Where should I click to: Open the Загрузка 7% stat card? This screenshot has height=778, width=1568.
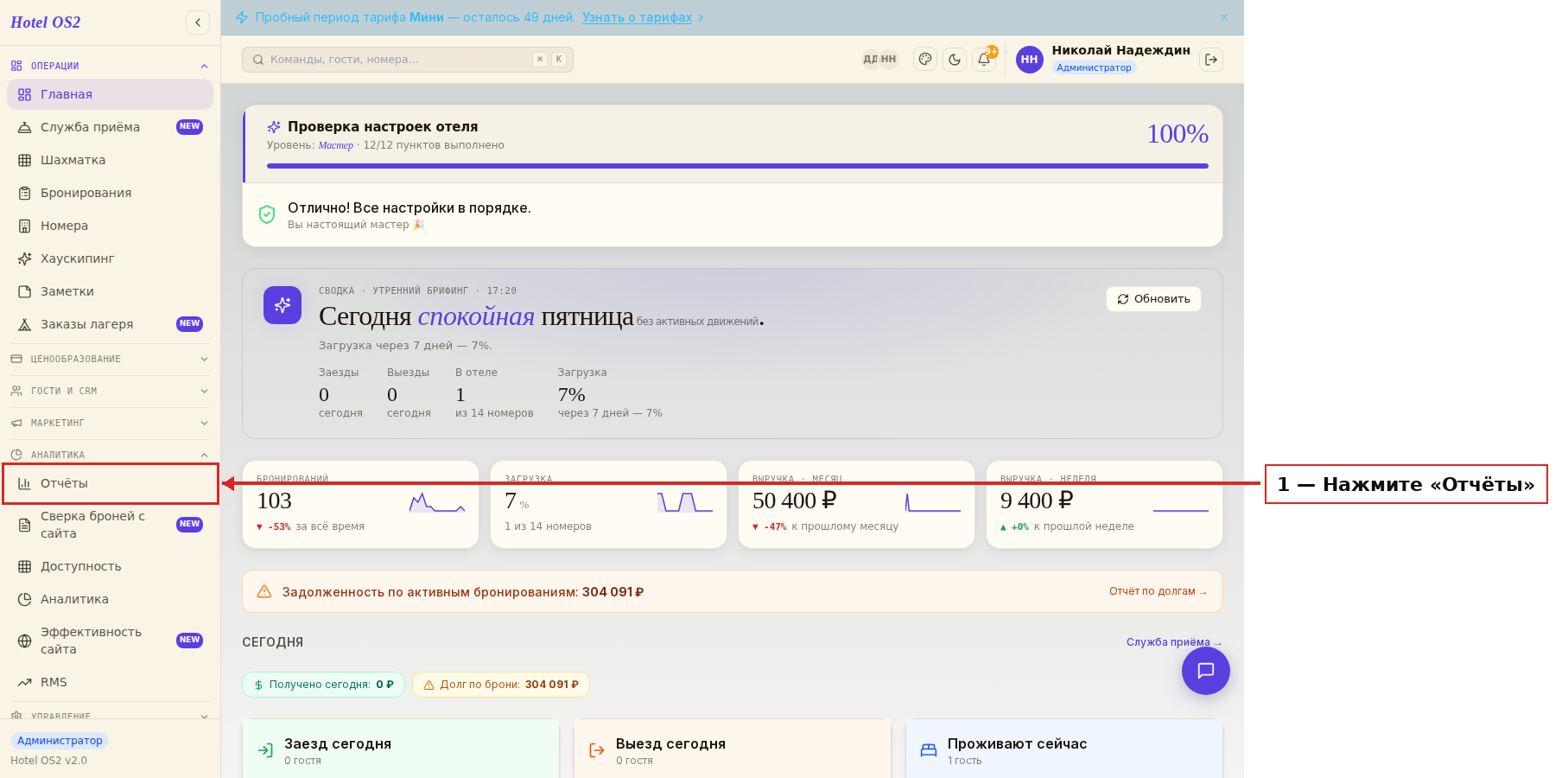click(608, 504)
